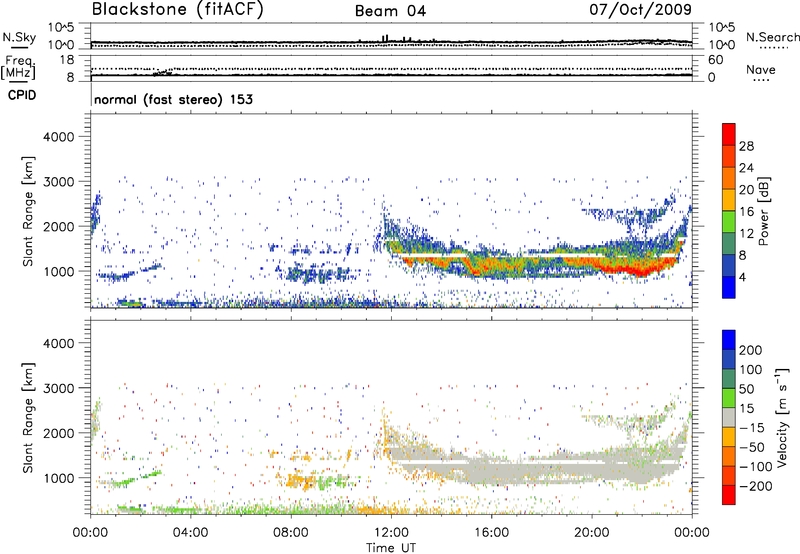Click the "200" label on velocity colorbar
Viewport: 800px width, 554px height.
click(751, 350)
